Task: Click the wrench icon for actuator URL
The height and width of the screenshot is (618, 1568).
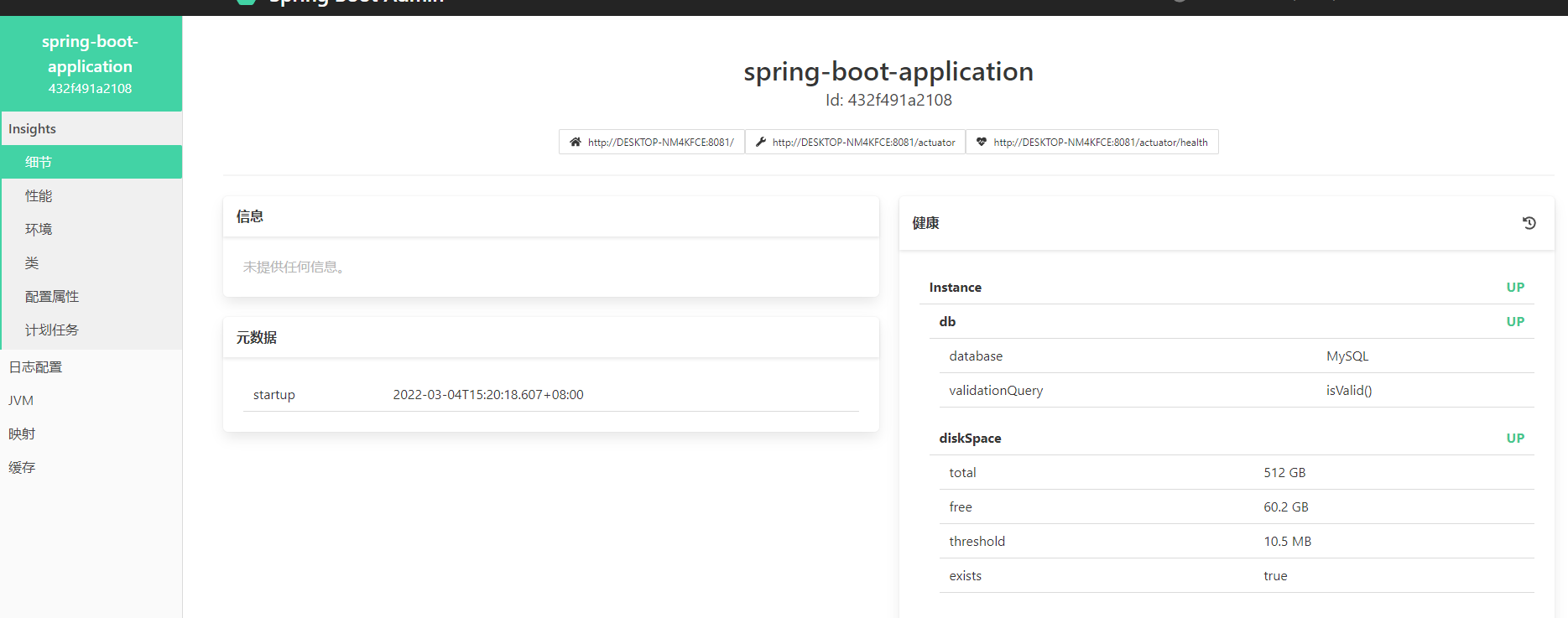Action: [x=760, y=142]
